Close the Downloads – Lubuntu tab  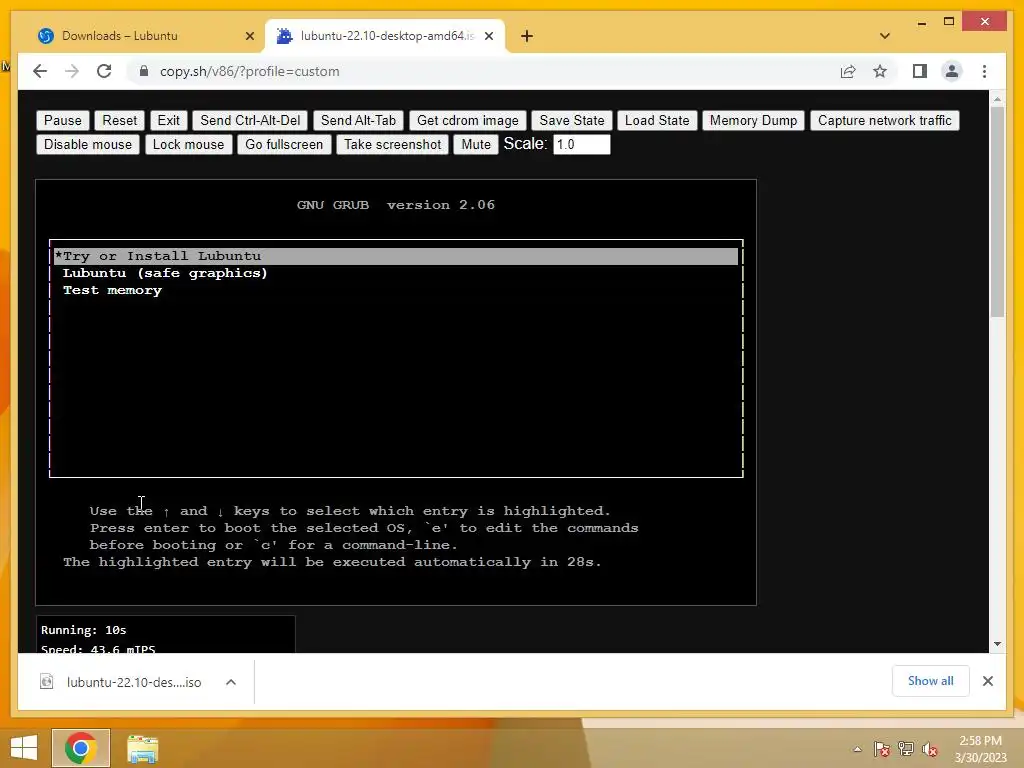249,36
